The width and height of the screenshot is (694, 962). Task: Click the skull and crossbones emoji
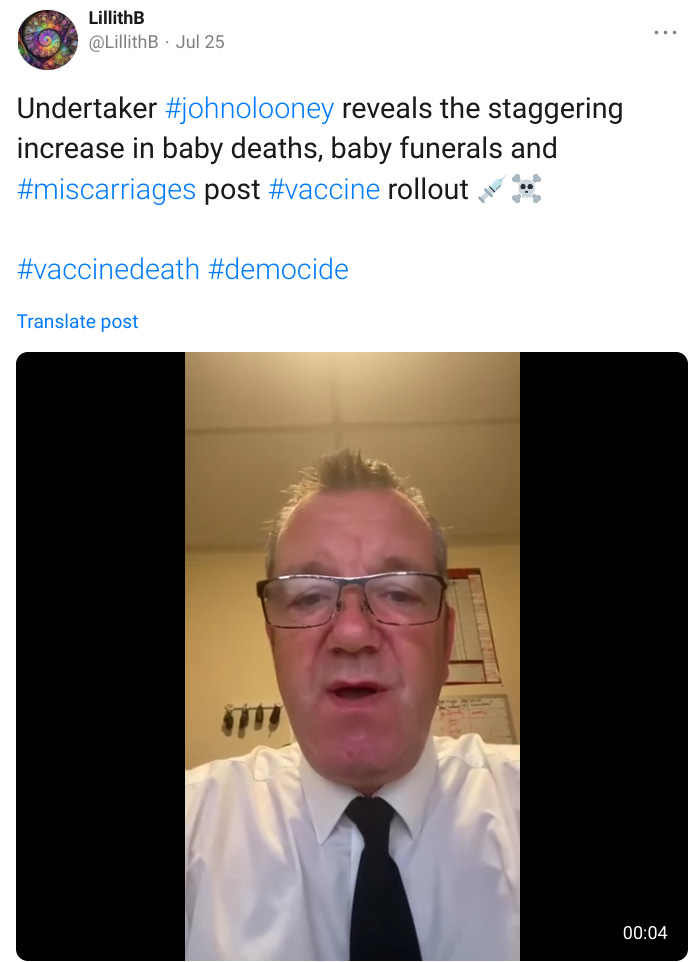[526, 189]
